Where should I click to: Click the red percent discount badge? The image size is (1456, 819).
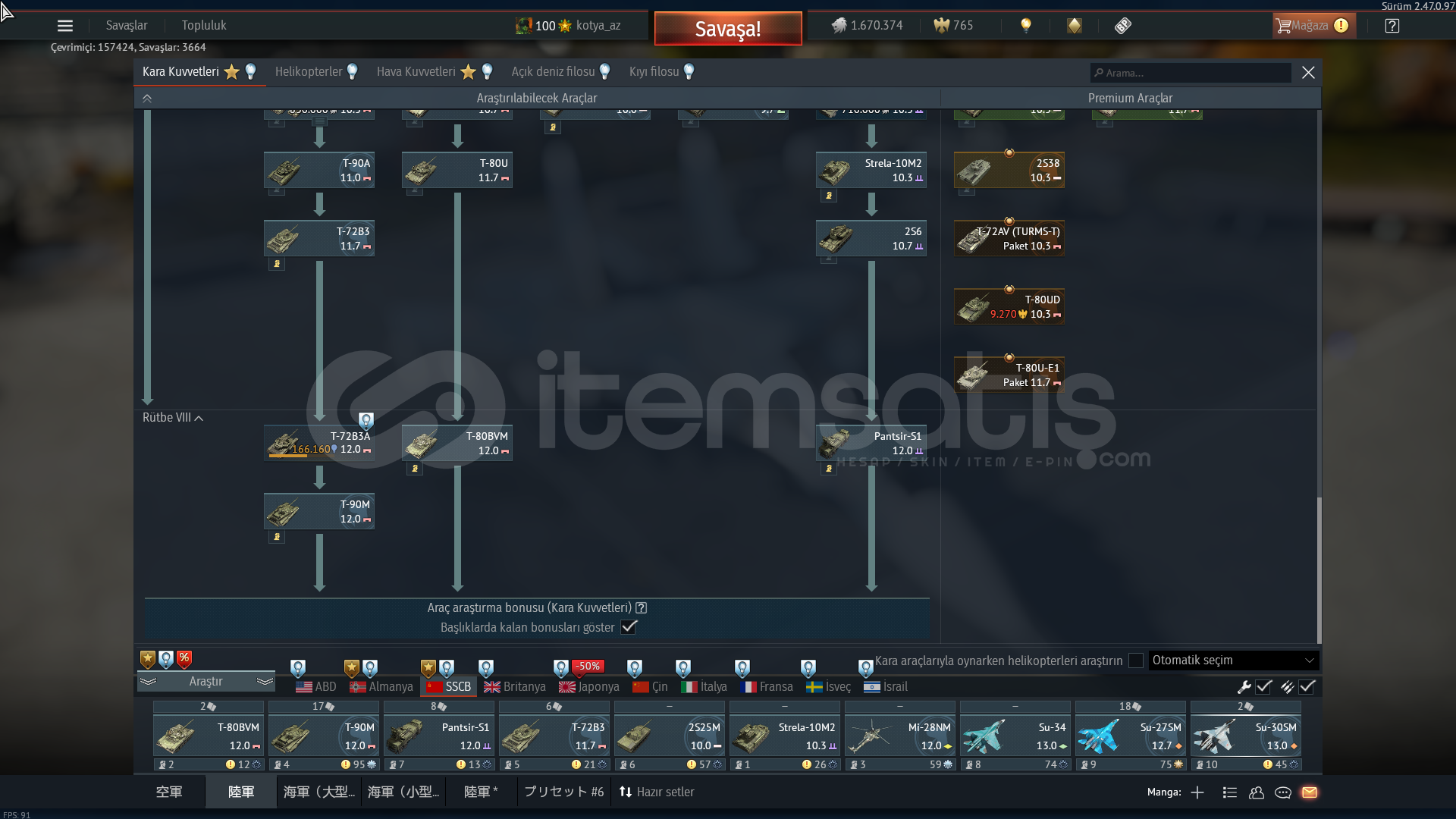(x=184, y=659)
